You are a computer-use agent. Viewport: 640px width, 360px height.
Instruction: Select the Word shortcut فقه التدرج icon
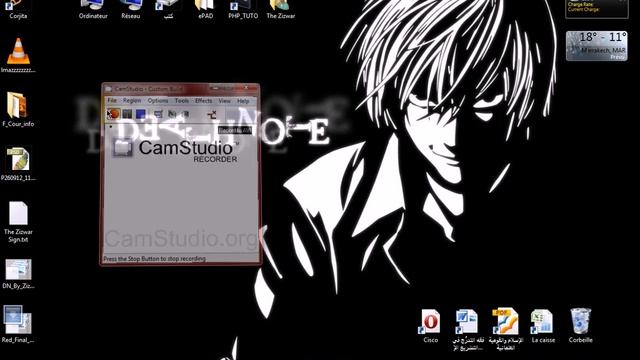click(468, 329)
